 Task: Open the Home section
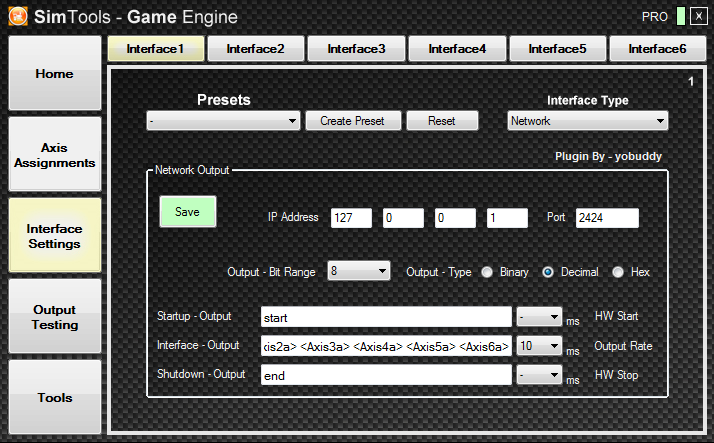click(55, 73)
